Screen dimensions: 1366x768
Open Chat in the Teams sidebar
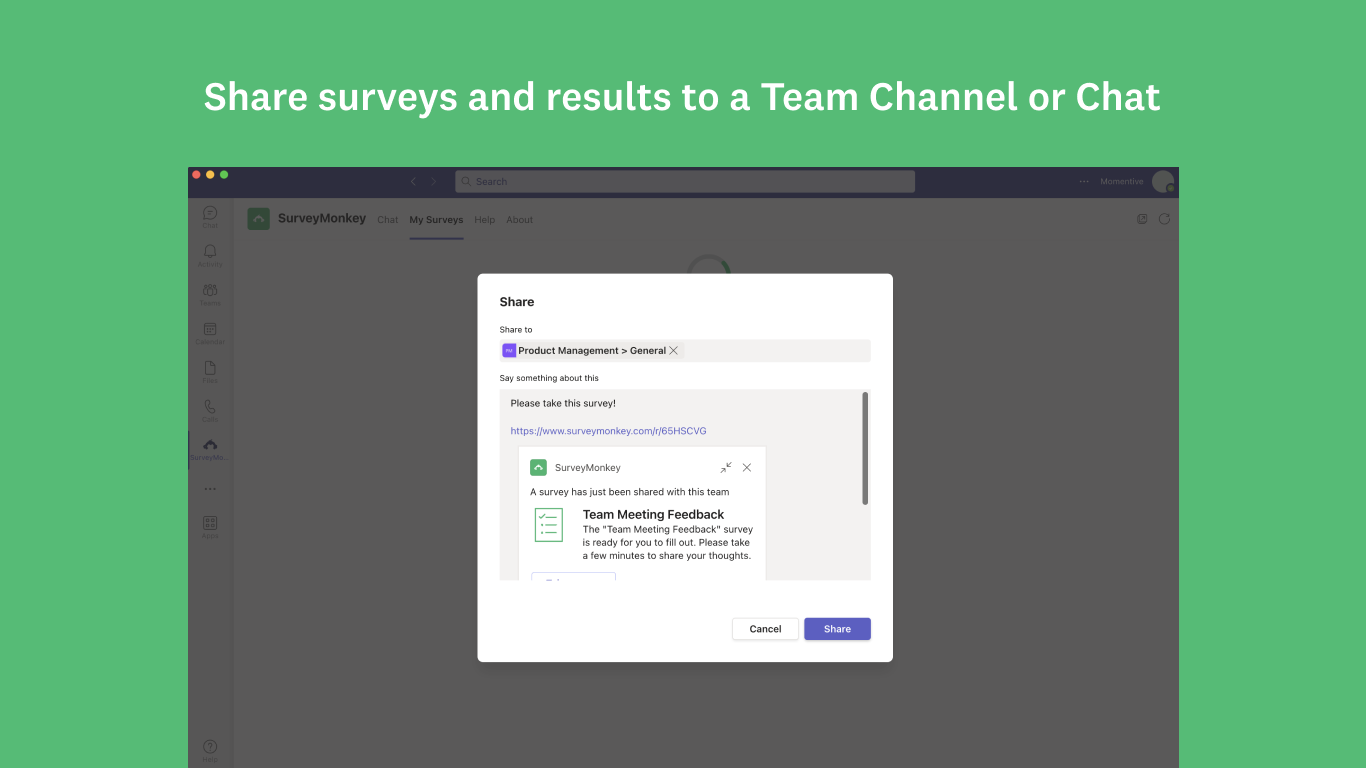[210, 216]
